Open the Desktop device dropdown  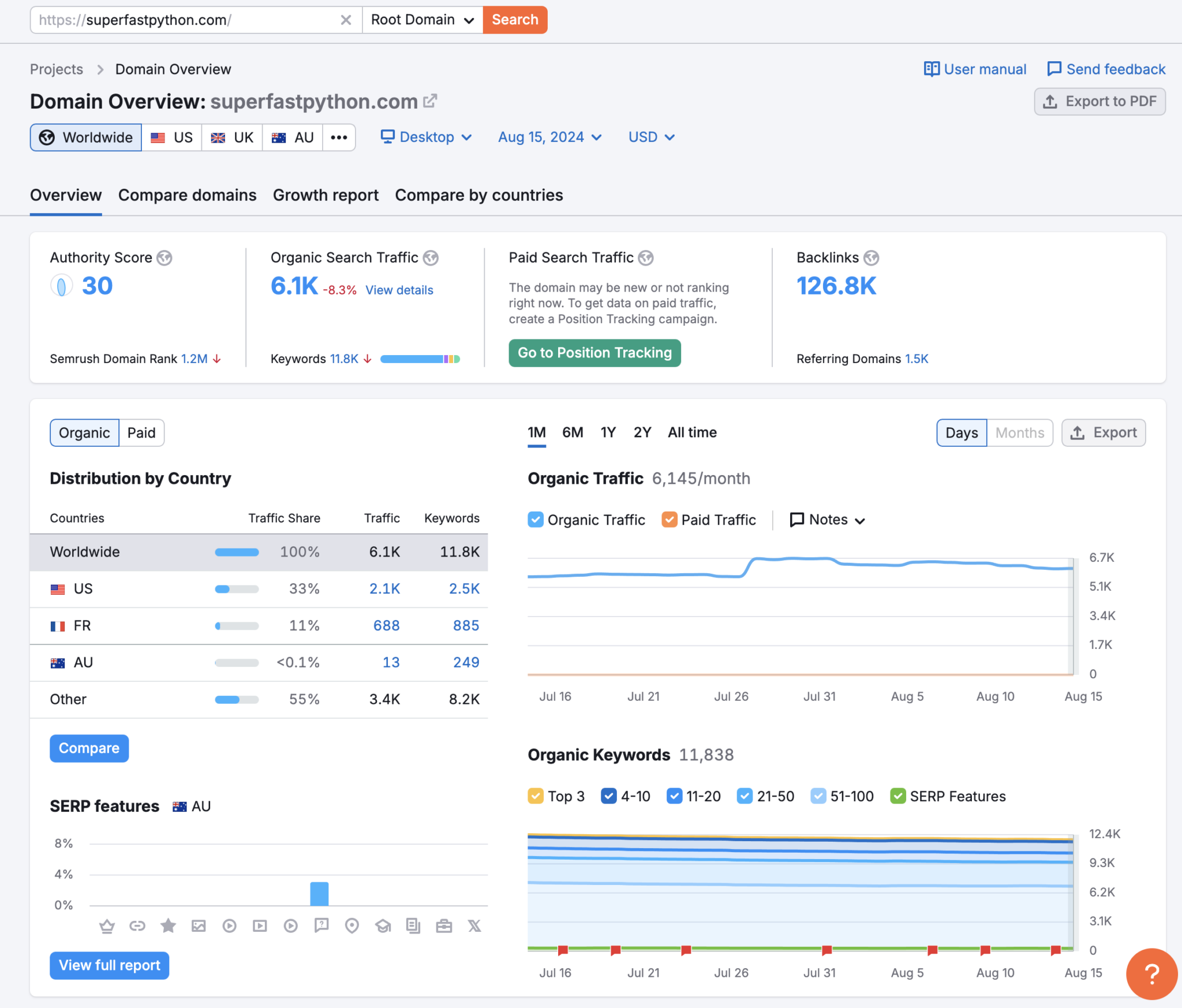426,137
